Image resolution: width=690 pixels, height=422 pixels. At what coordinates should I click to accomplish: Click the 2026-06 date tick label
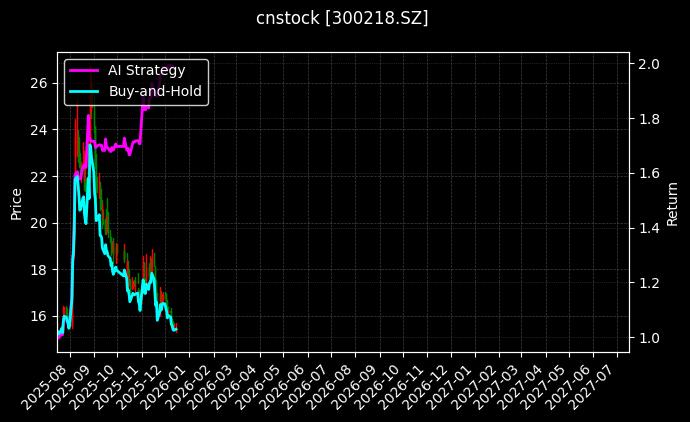(x=284, y=386)
